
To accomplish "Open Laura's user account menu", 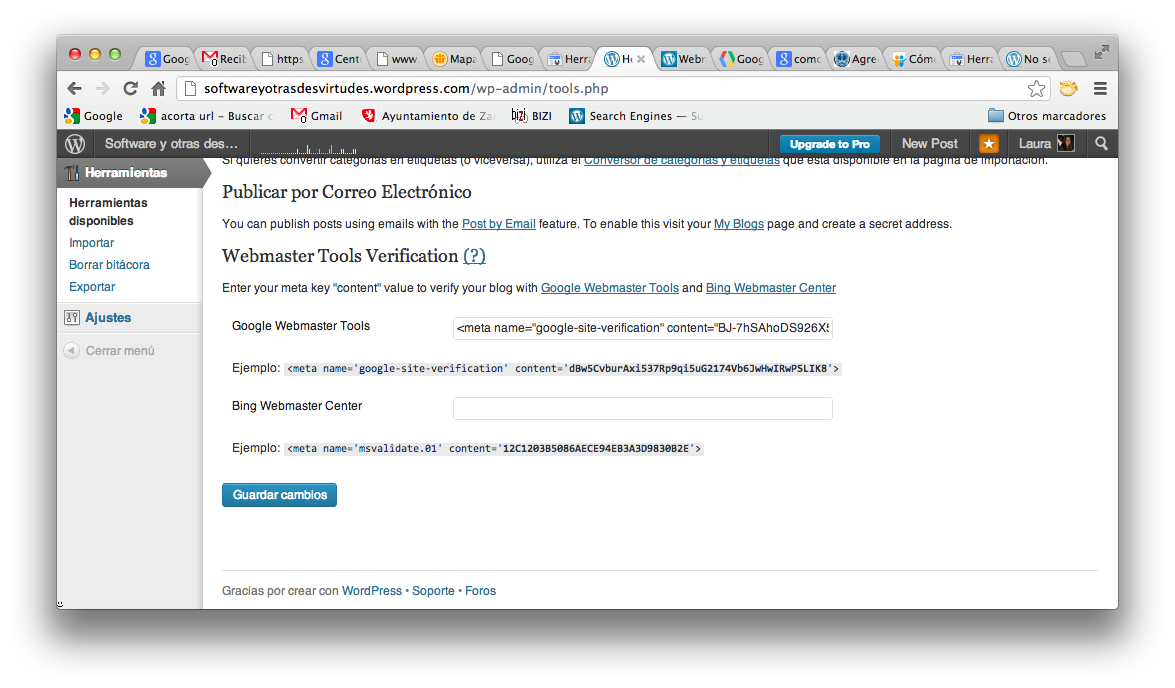I will 1046,144.
